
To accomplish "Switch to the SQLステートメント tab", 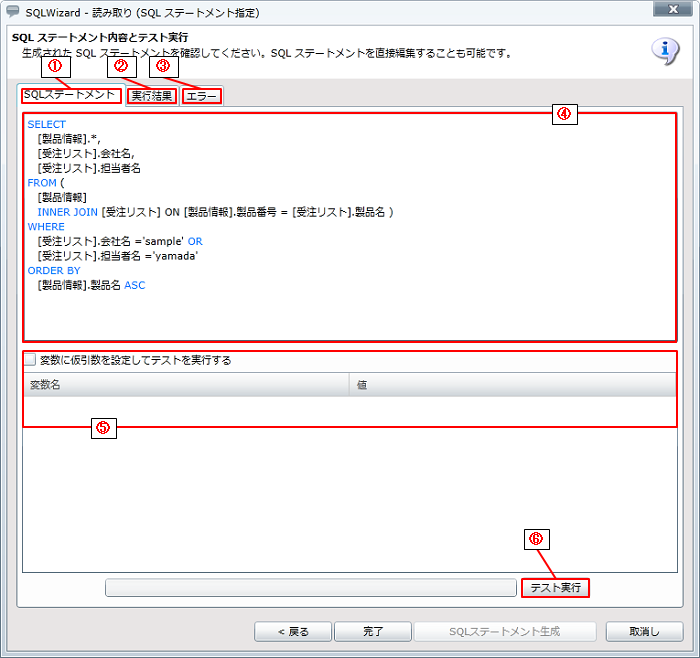I will tap(70, 96).
